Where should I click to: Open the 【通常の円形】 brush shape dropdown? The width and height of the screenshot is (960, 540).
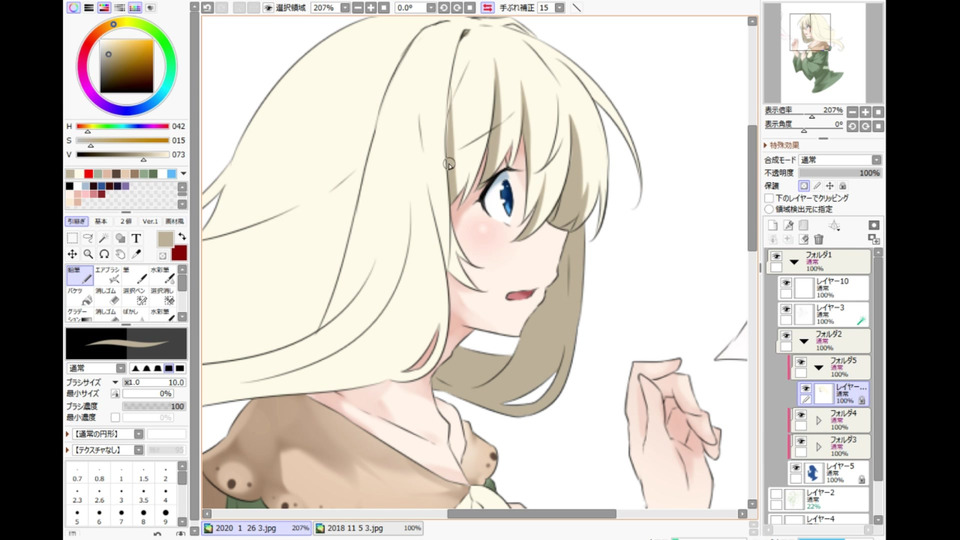[x=139, y=434]
